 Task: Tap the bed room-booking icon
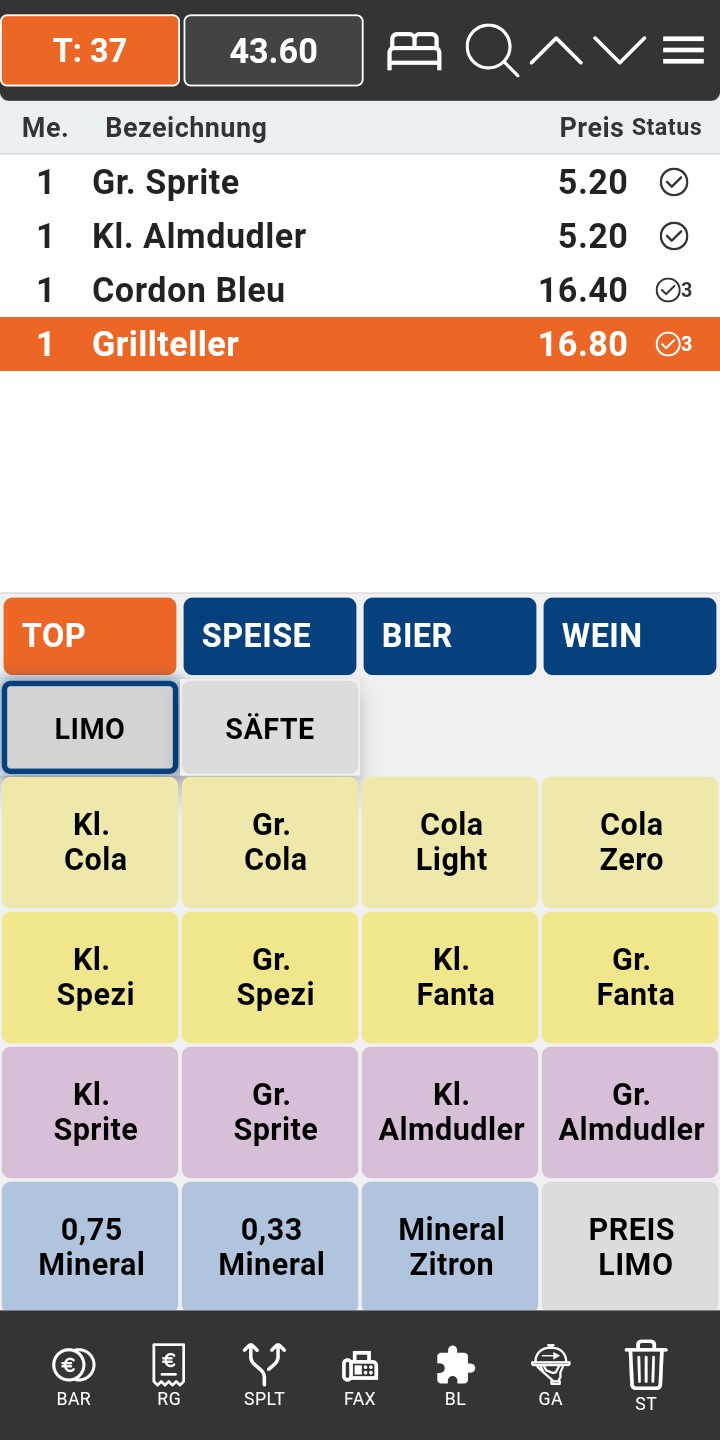point(414,50)
